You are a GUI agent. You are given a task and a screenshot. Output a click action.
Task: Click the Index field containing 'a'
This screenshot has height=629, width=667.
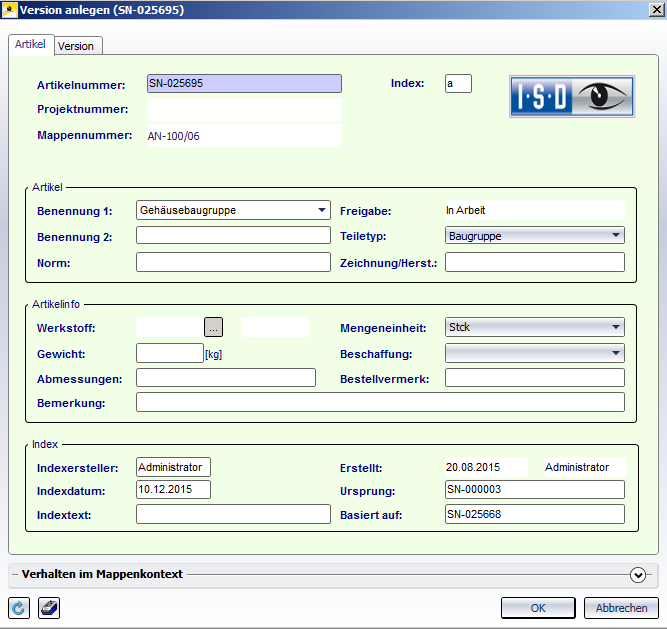pyautogui.click(x=458, y=84)
